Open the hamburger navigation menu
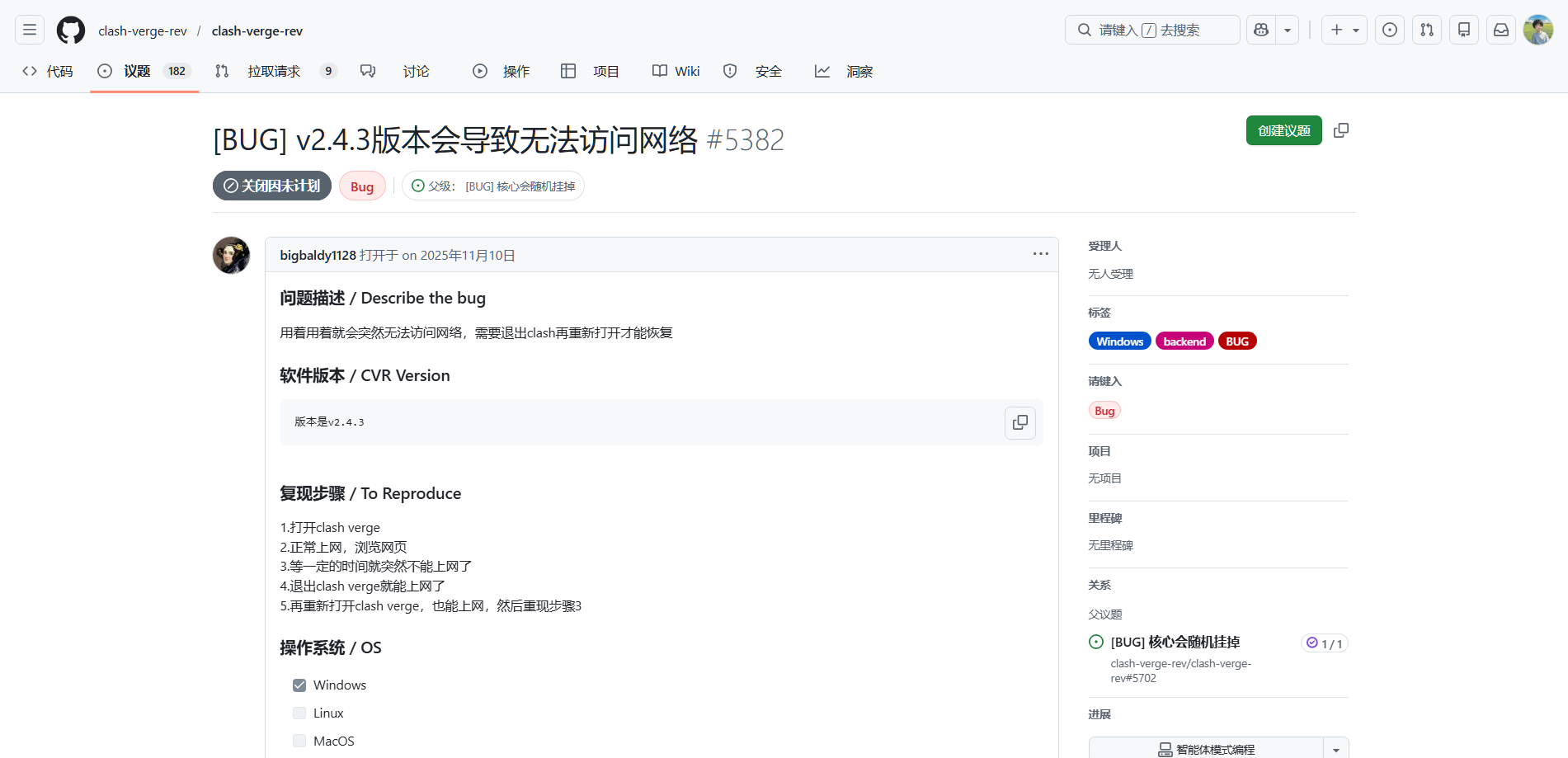Screen dimensions: 1568x758 [x=30, y=31]
